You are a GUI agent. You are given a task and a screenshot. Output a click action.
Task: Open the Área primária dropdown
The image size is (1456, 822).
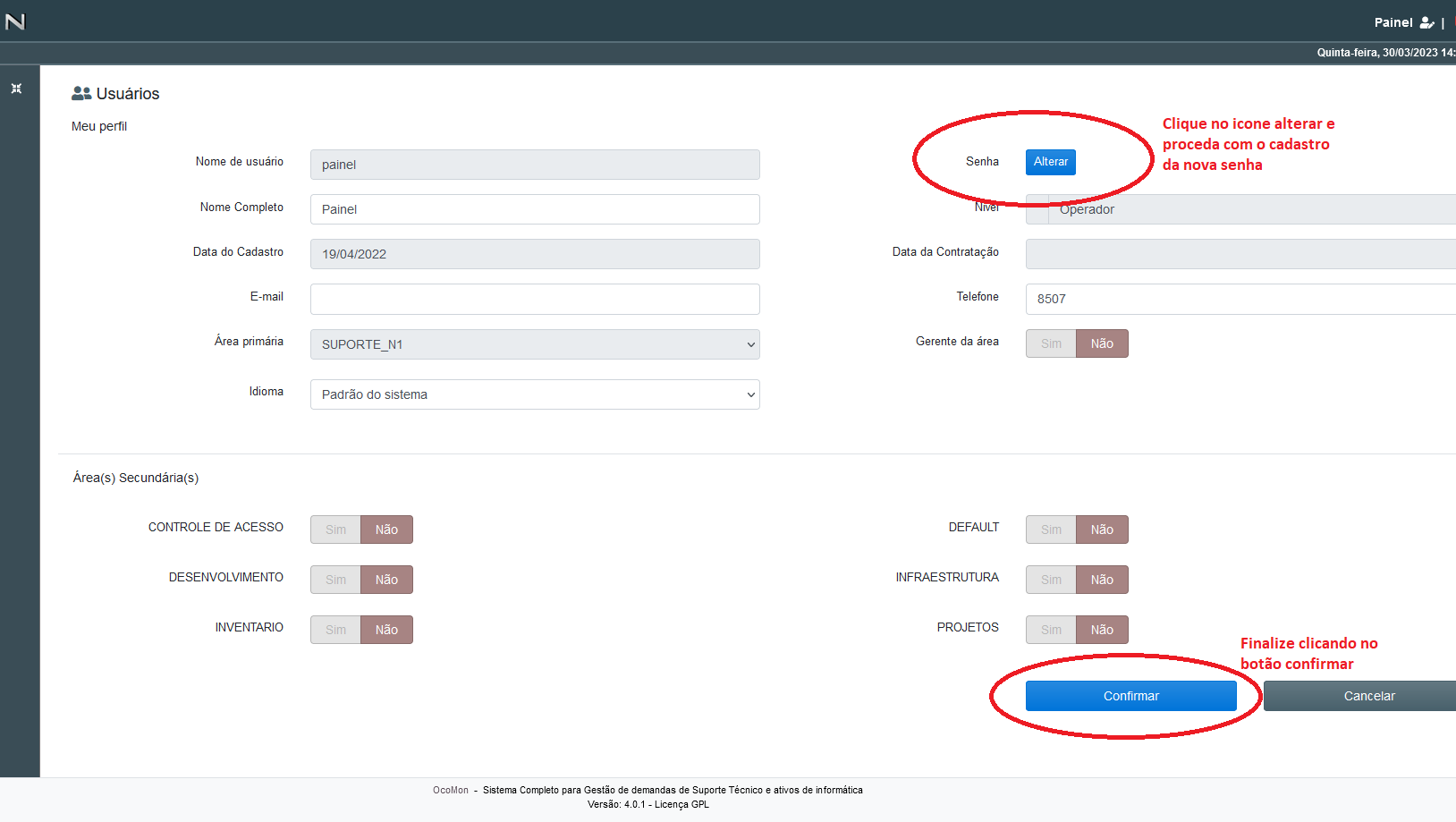coord(535,344)
